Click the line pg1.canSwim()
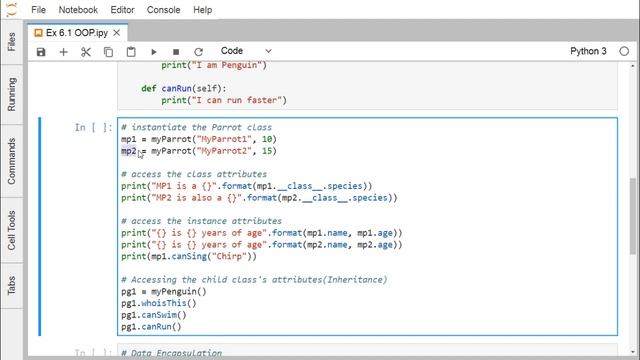This screenshot has width=640, height=360. (x=153, y=316)
